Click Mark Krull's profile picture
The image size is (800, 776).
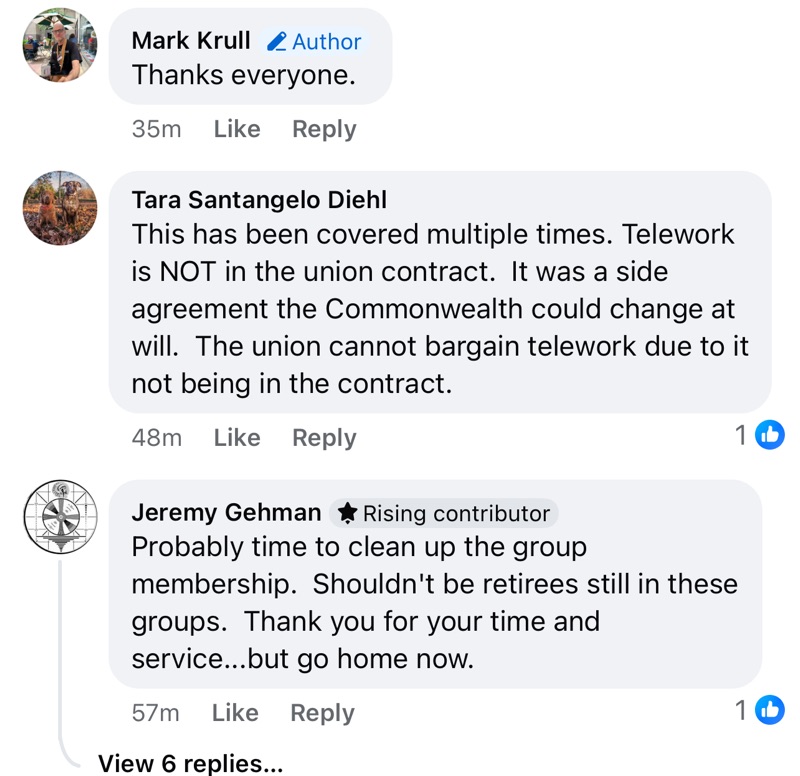(x=60, y=45)
